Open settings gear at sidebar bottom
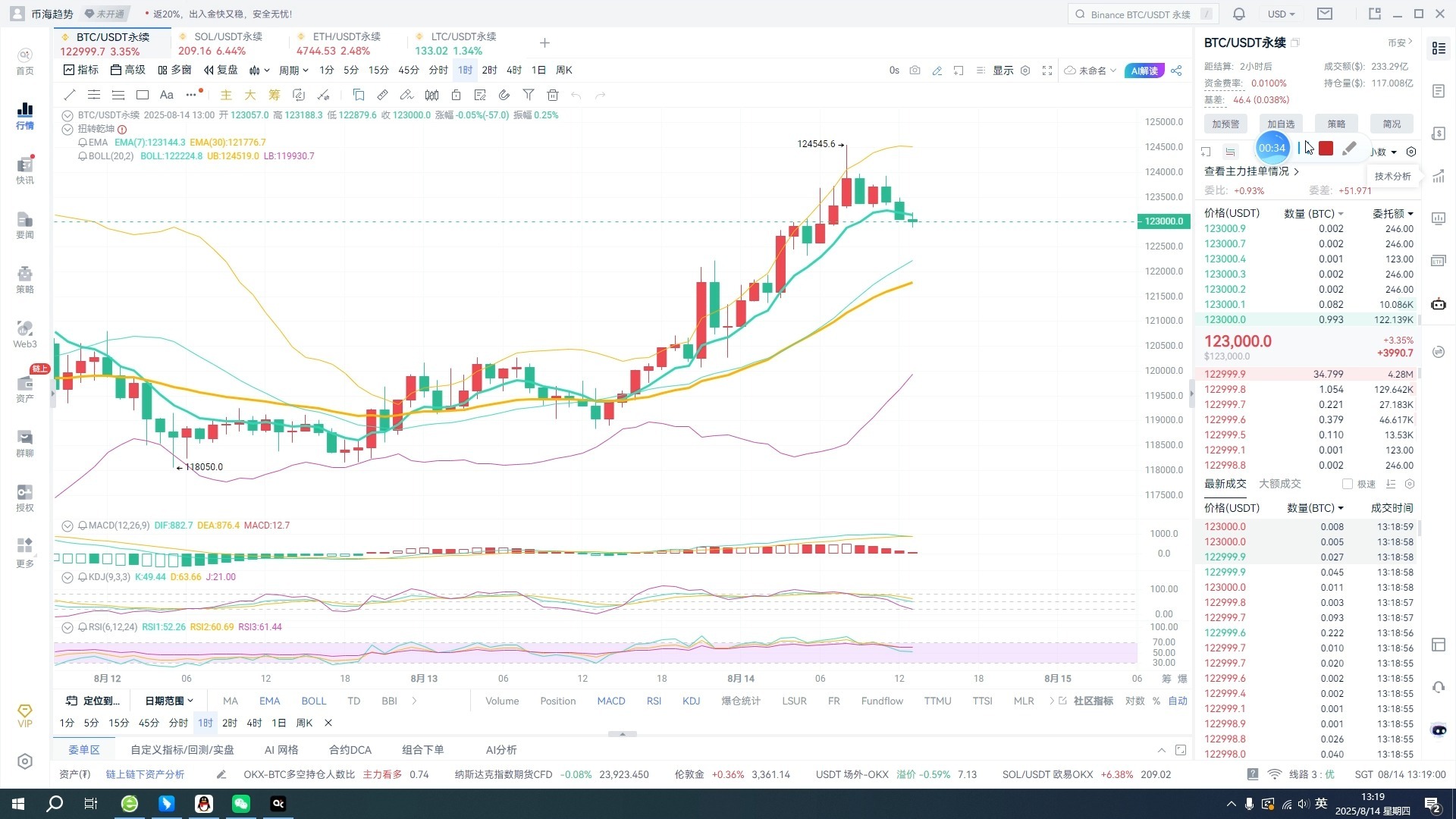The image size is (1456, 819). [x=25, y=761]
